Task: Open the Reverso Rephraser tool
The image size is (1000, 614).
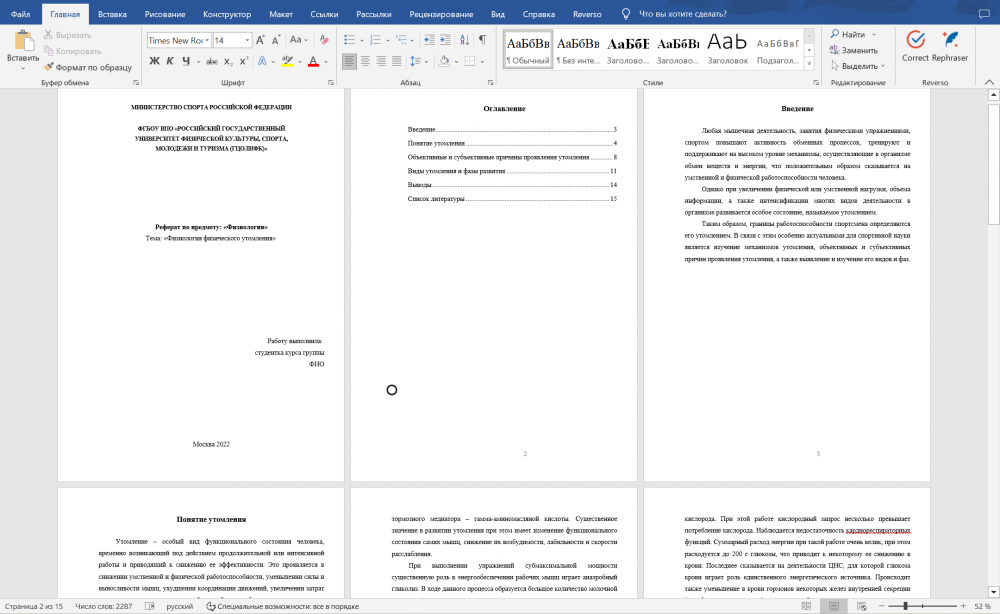Action: click(950, 46)
